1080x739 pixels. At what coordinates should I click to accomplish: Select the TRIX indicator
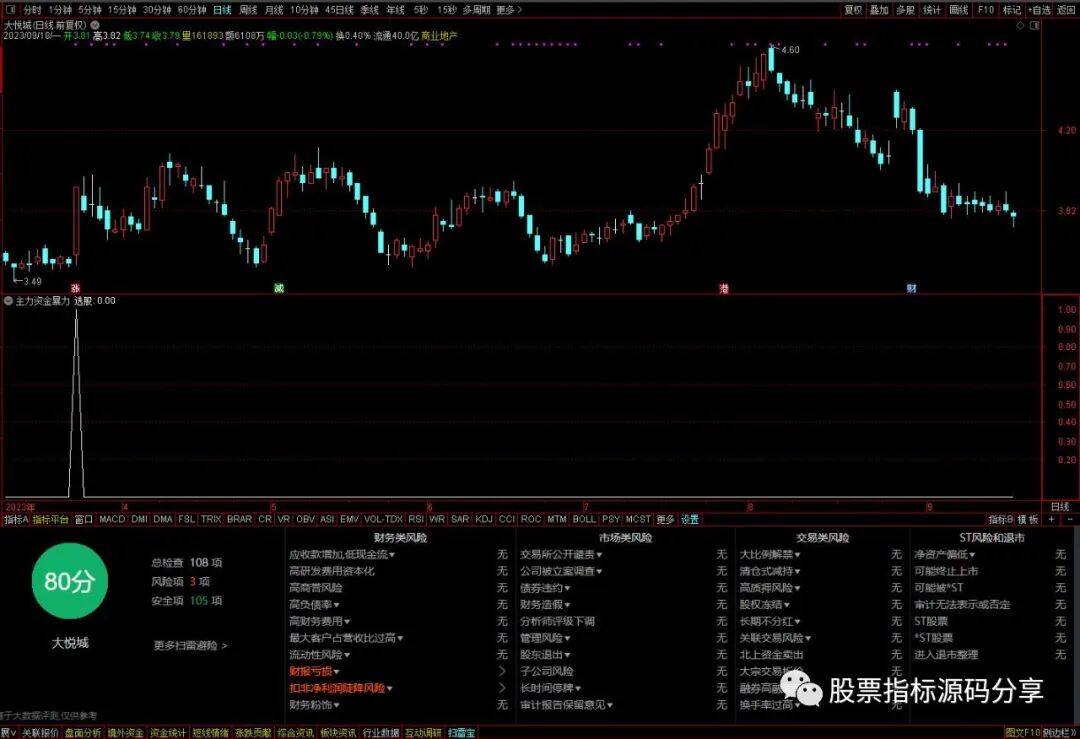coord(211,519)
